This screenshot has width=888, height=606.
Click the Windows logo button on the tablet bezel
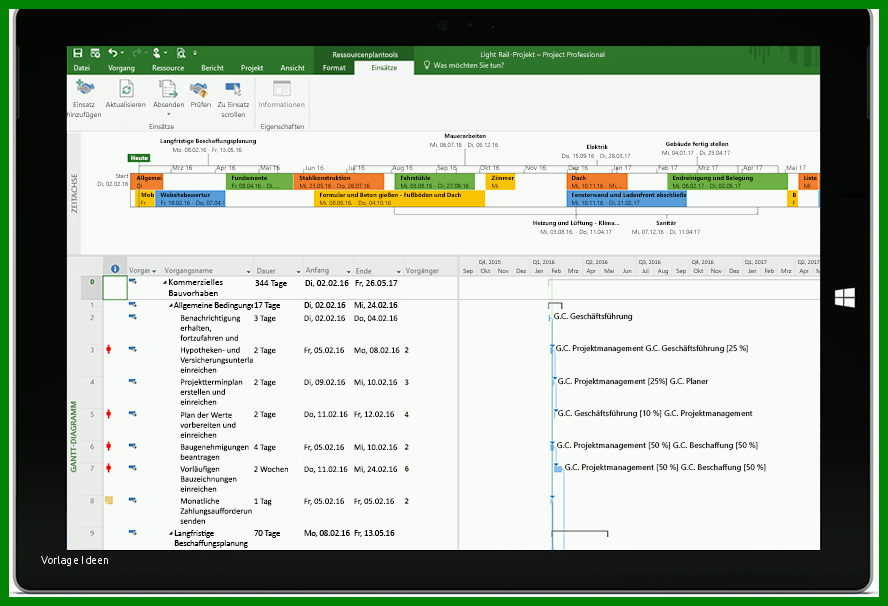tap(844, 297)
